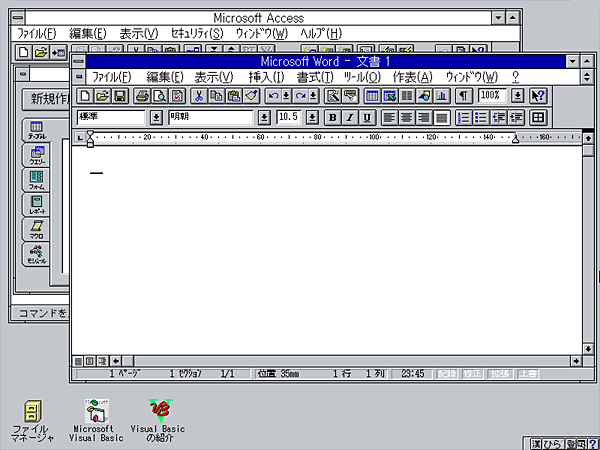Open Word's application control menu box
The width and height of the screenshot is (600, 450).
click(78, 61)
